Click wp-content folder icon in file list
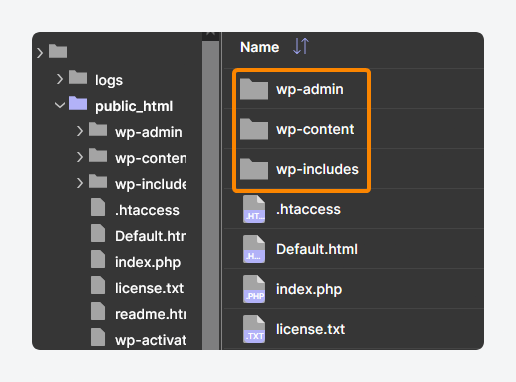The image size is (516, 382). (254, 129)
